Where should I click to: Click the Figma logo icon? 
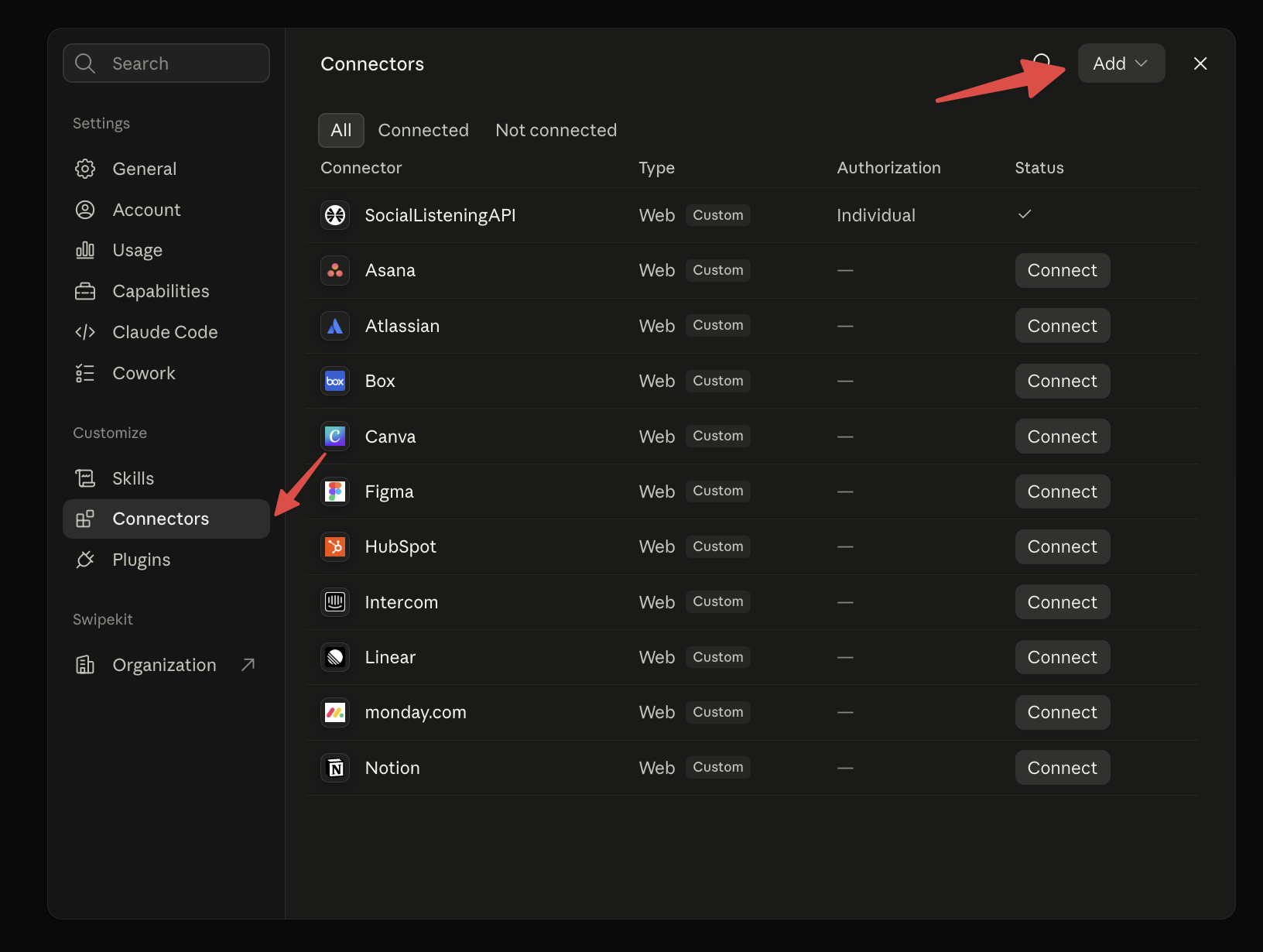(x=335, y=491)
